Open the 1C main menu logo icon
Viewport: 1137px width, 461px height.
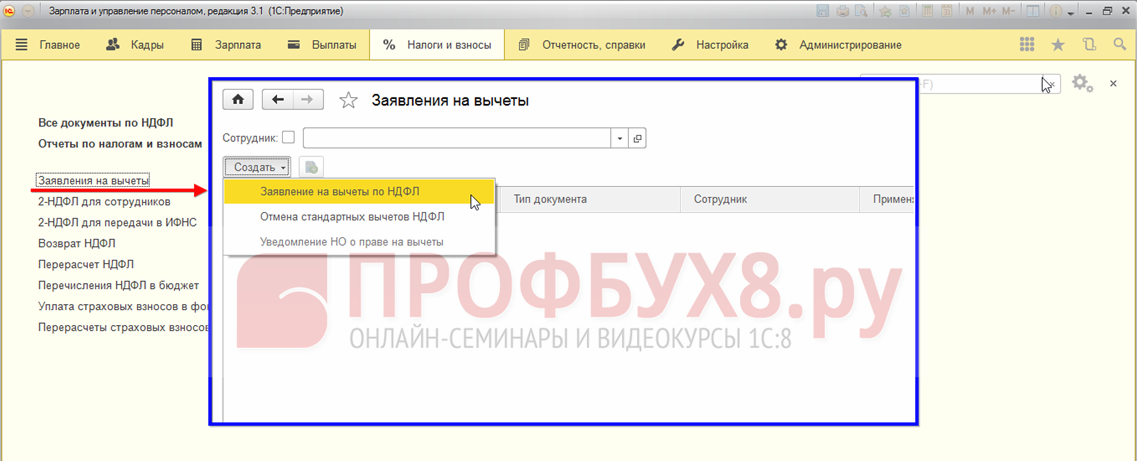pos(11,12)
